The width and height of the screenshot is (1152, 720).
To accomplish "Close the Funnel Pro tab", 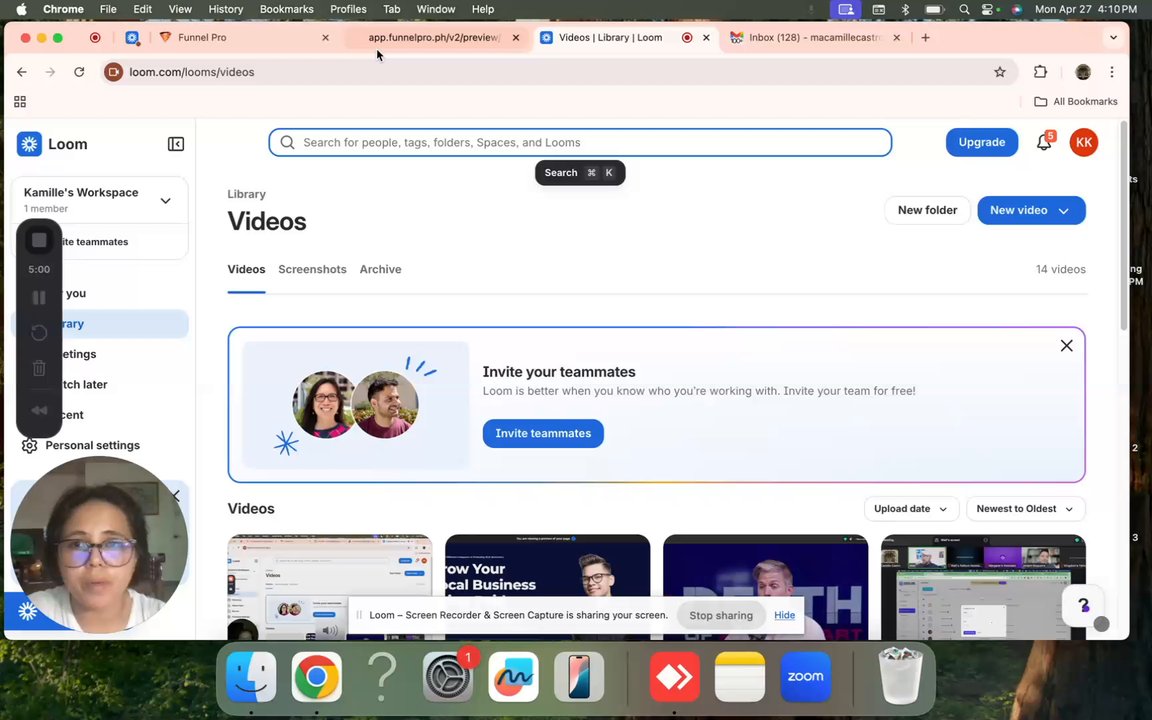I will (x=325, y=37).
